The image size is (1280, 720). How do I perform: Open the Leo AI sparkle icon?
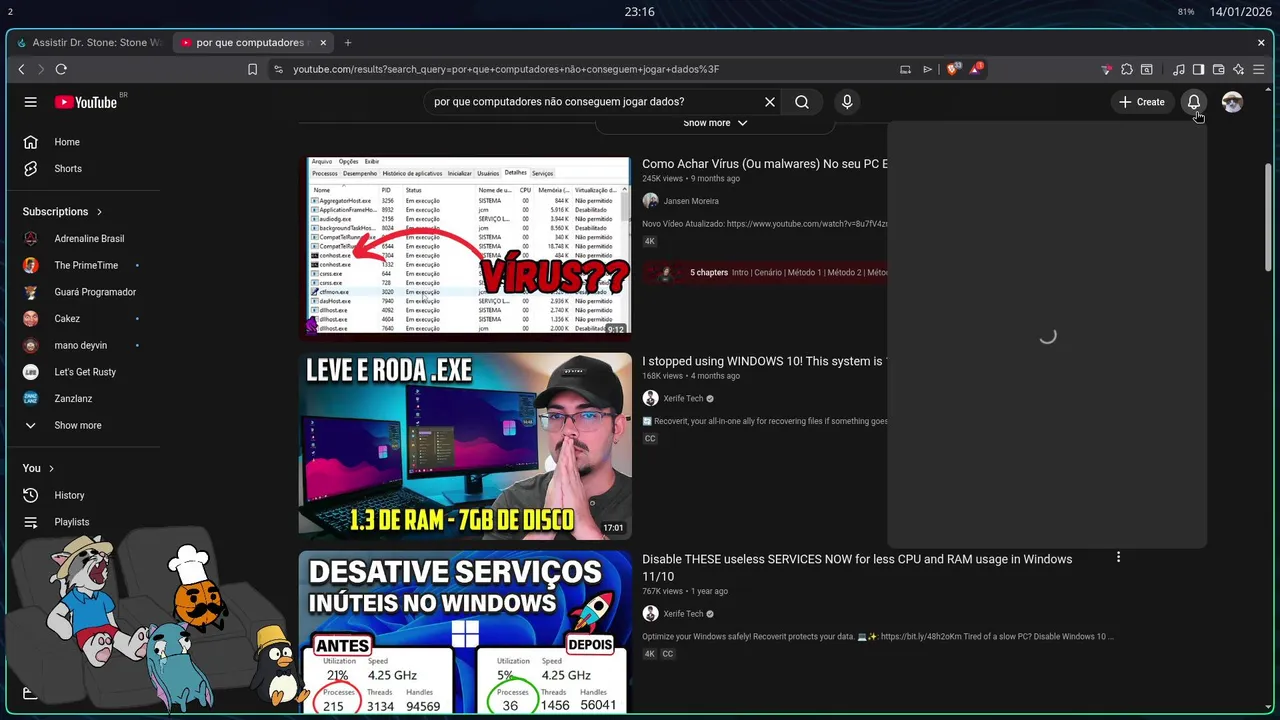tap(1238, 69)
